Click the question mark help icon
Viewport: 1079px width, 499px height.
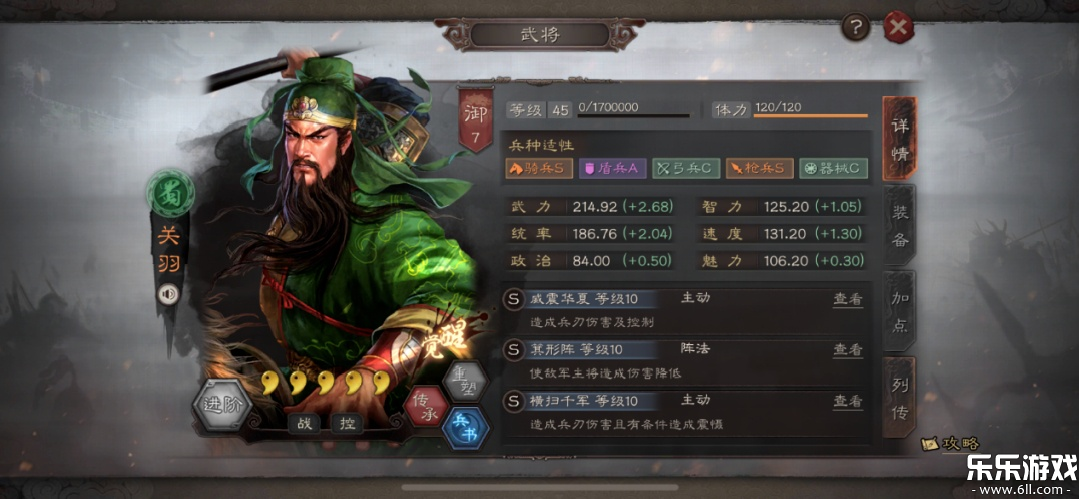tap(855, 28)
